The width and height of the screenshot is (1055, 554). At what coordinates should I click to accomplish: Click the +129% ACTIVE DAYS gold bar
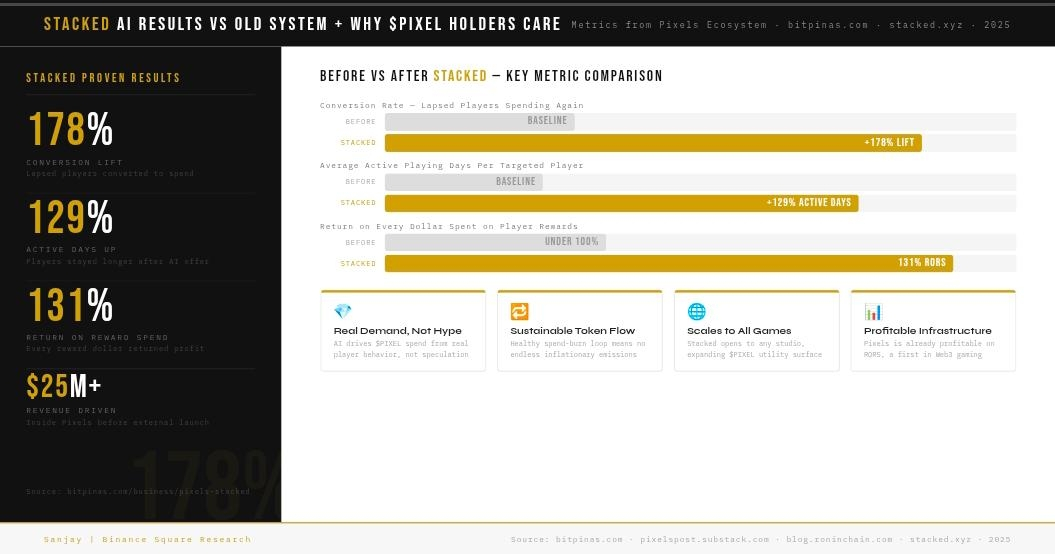[622, 203]
